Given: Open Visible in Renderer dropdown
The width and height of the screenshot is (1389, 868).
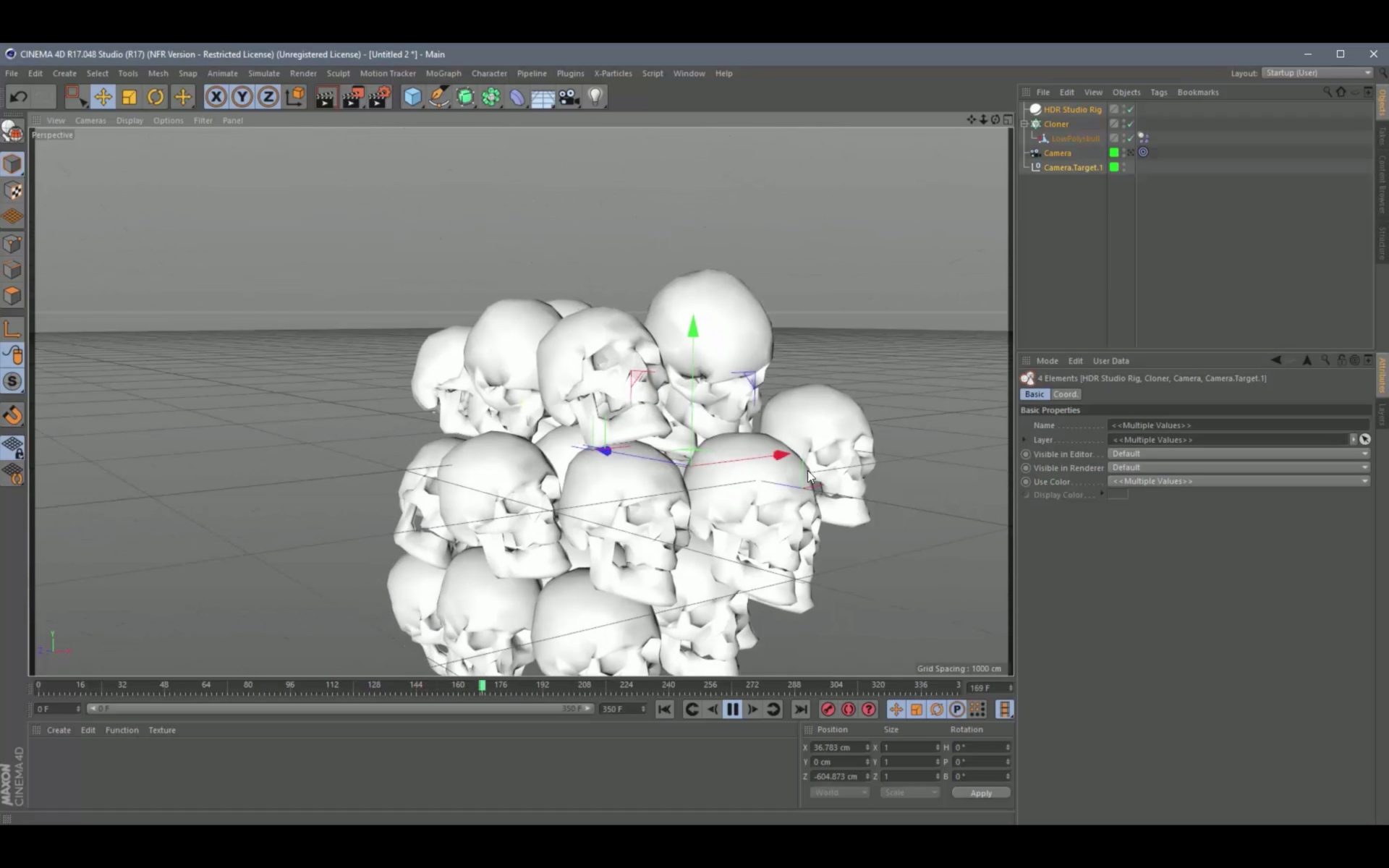Looking at the screenshot, I should [1239, 467].
